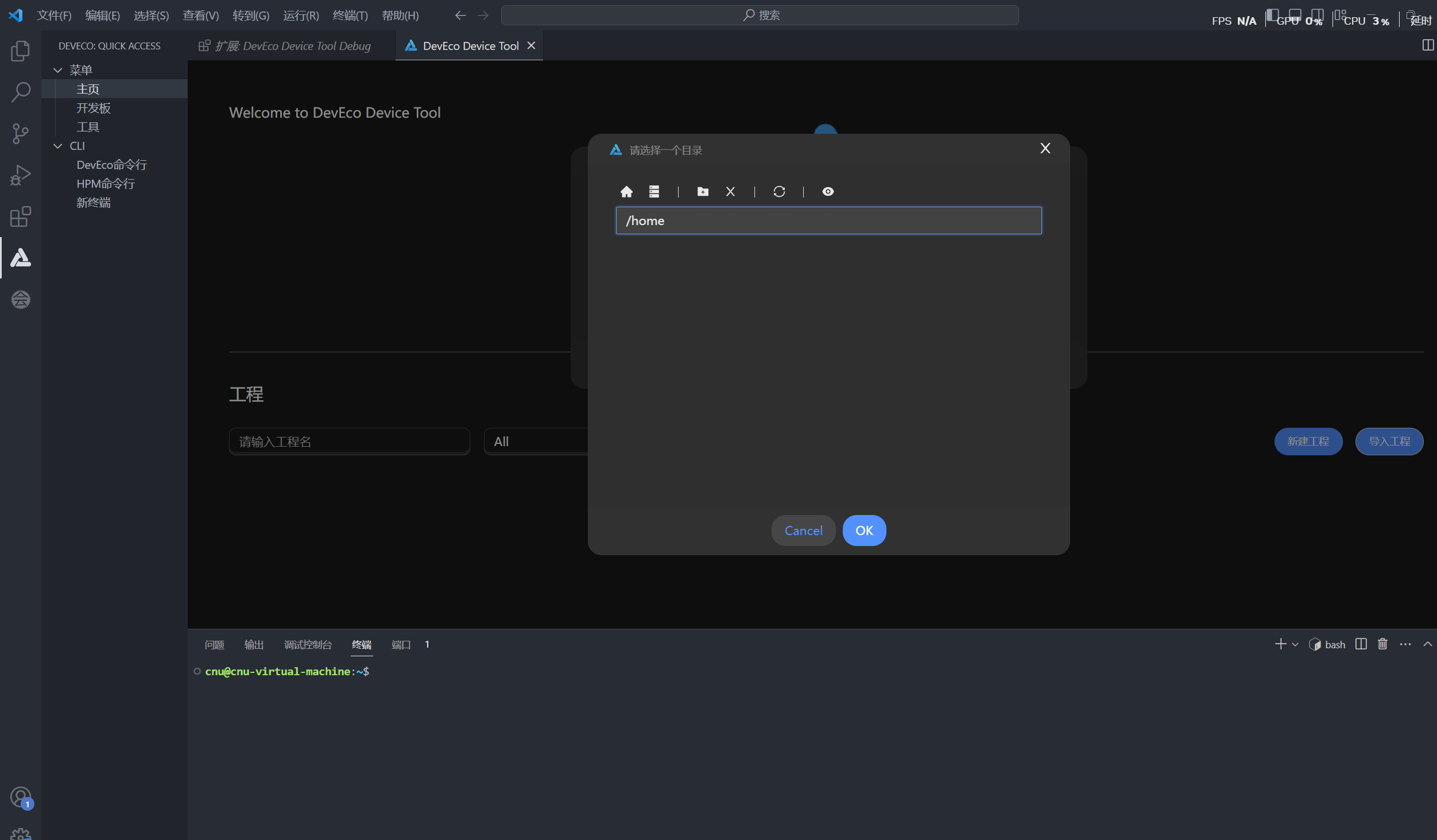Open Source Control view
Image resolution: width=1437 pixels, height=840 pixels.
tap(21, 134)
